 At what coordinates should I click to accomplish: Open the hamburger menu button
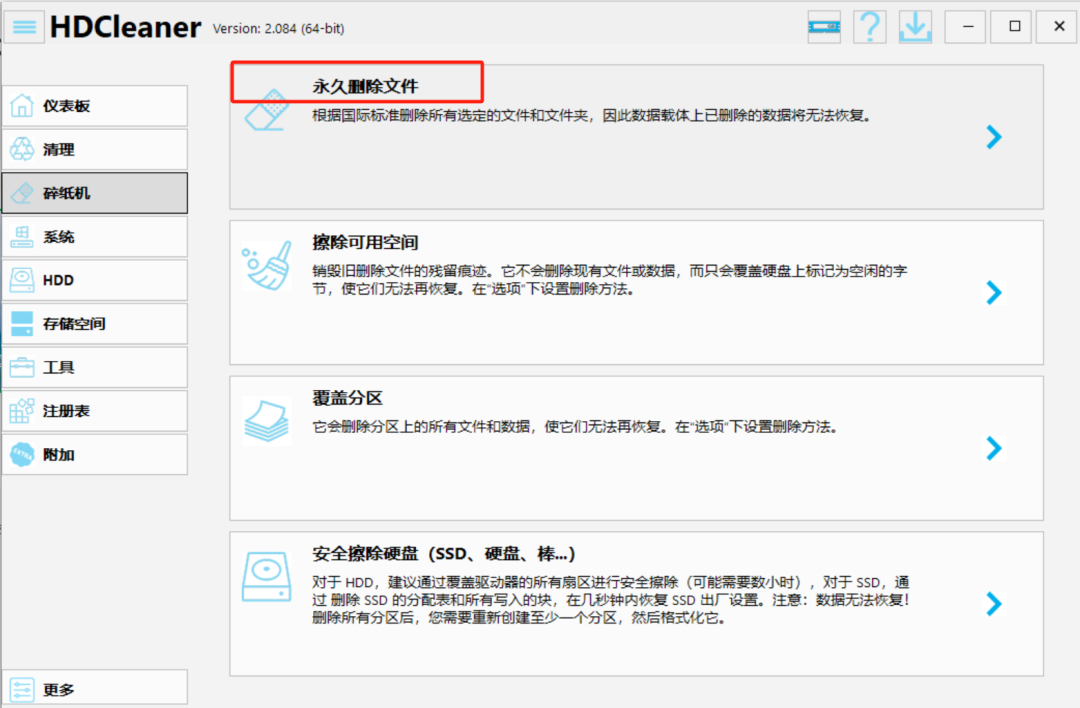(25, 27)
